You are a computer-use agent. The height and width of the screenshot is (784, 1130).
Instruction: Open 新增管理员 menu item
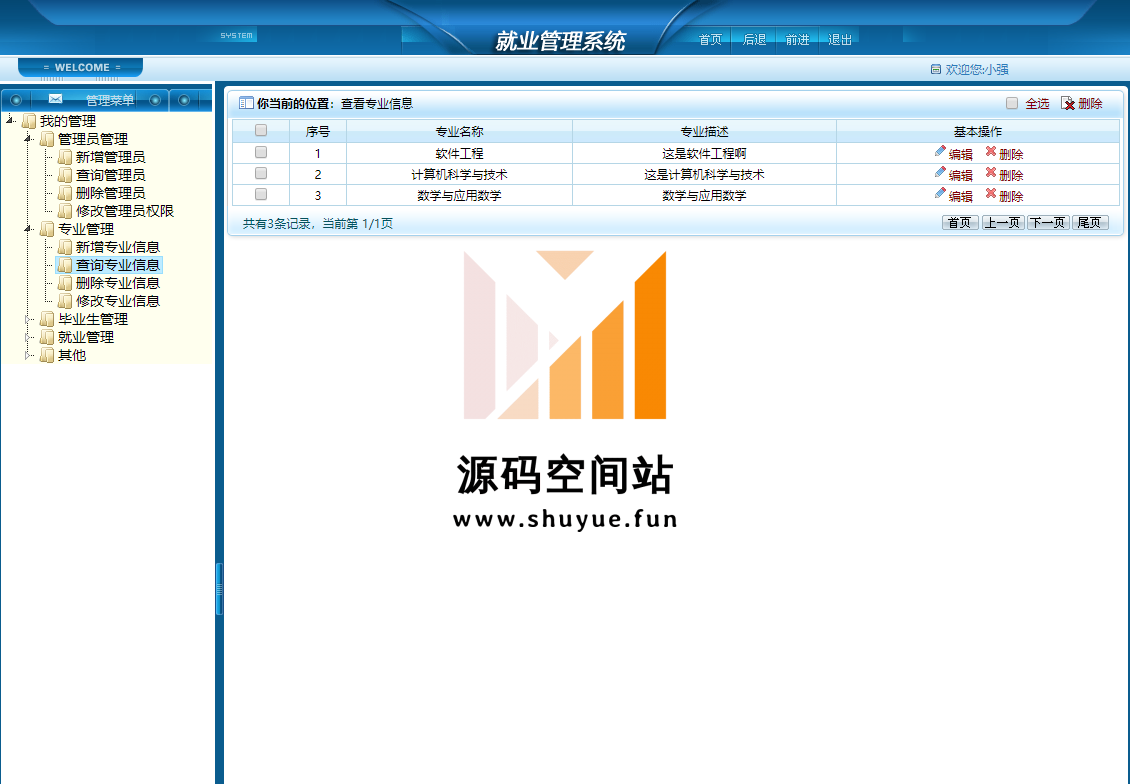pyautogui.click(x=110, y=157)
